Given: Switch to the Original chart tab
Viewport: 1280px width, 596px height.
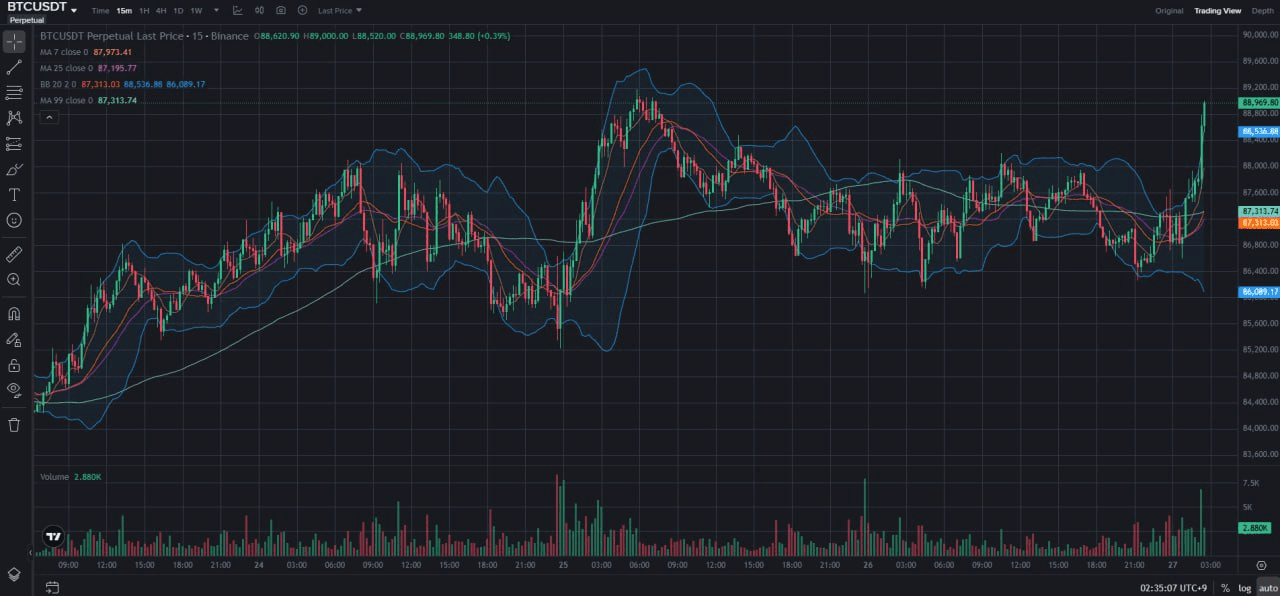Looking at the screenshot, I should pyautogui.click(x=1169, y=10).
